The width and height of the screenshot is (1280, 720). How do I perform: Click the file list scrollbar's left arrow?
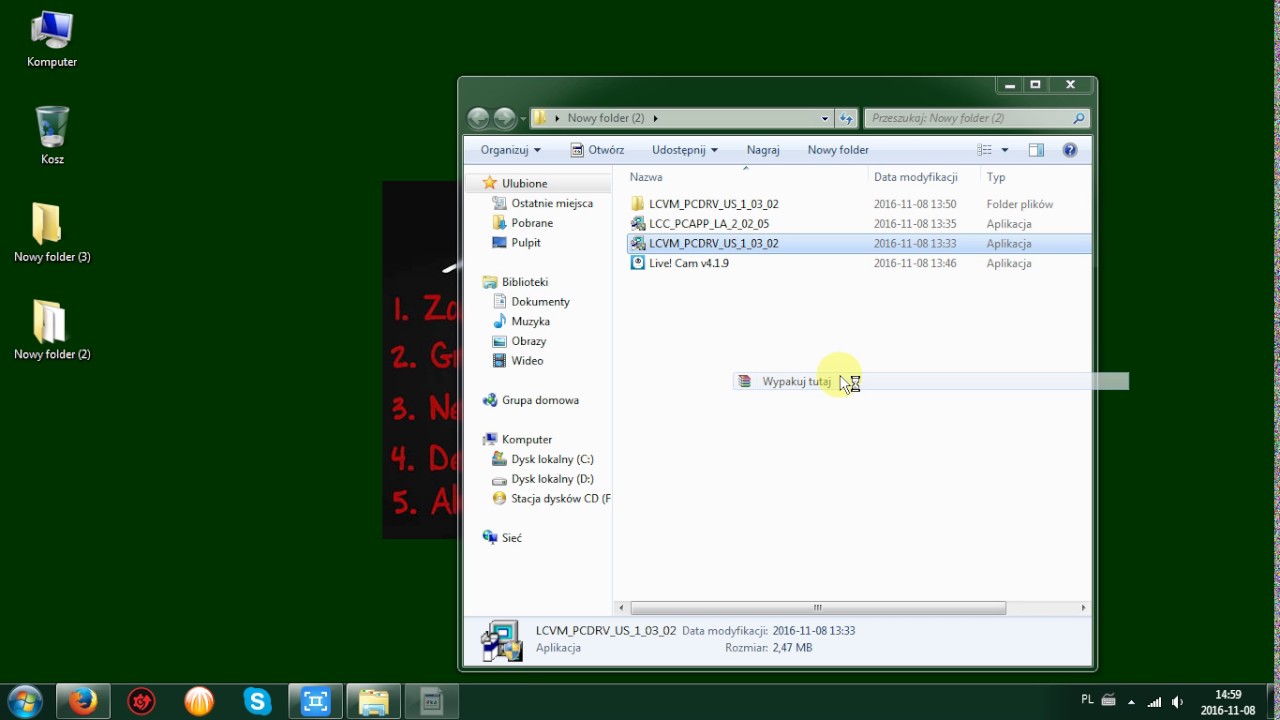pyautogui.click(x=621, y=608)
